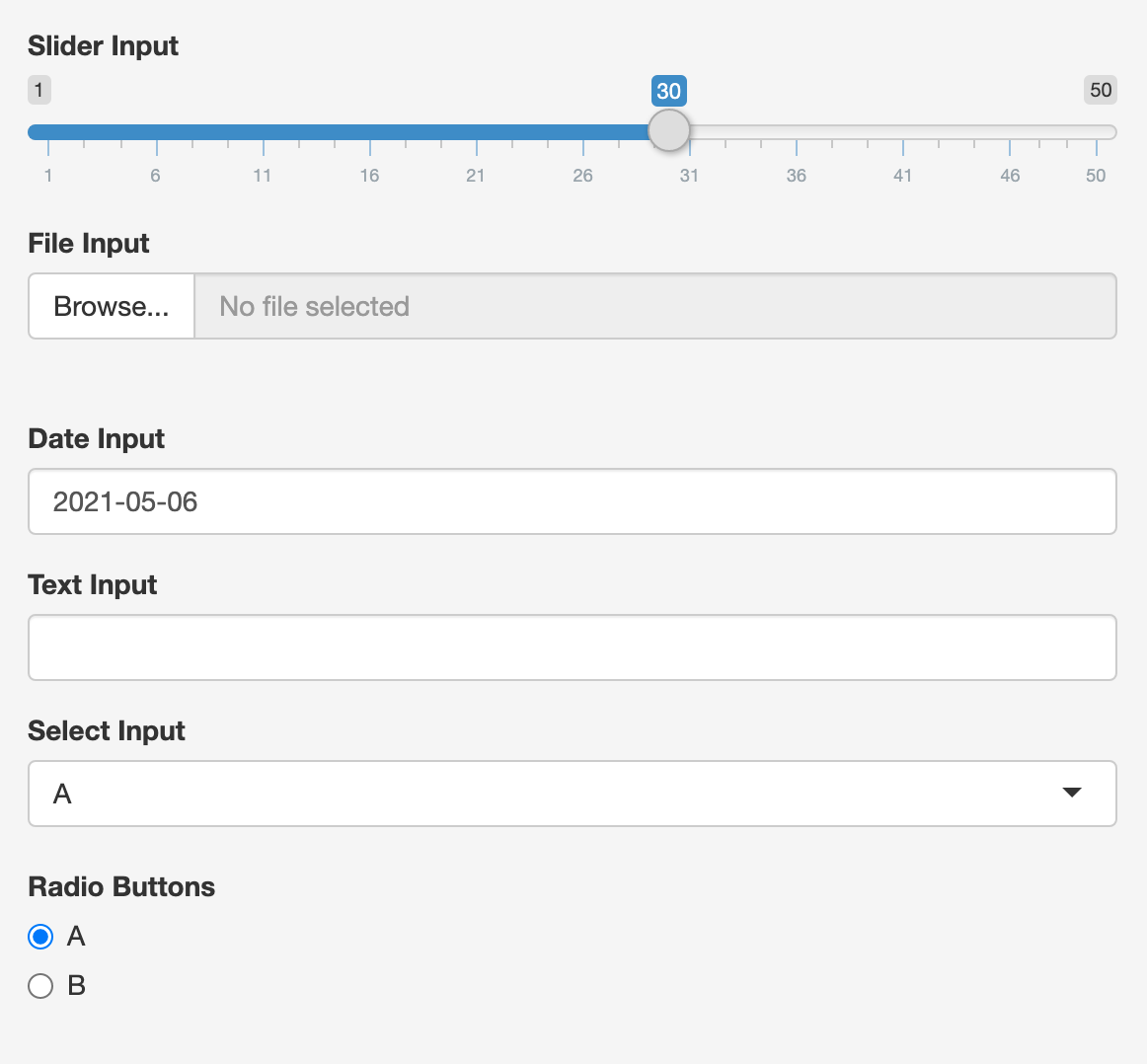The height and width of the screenshot is (1064, 1147).
Task: Select radio button A
Action: click(40, 937)
